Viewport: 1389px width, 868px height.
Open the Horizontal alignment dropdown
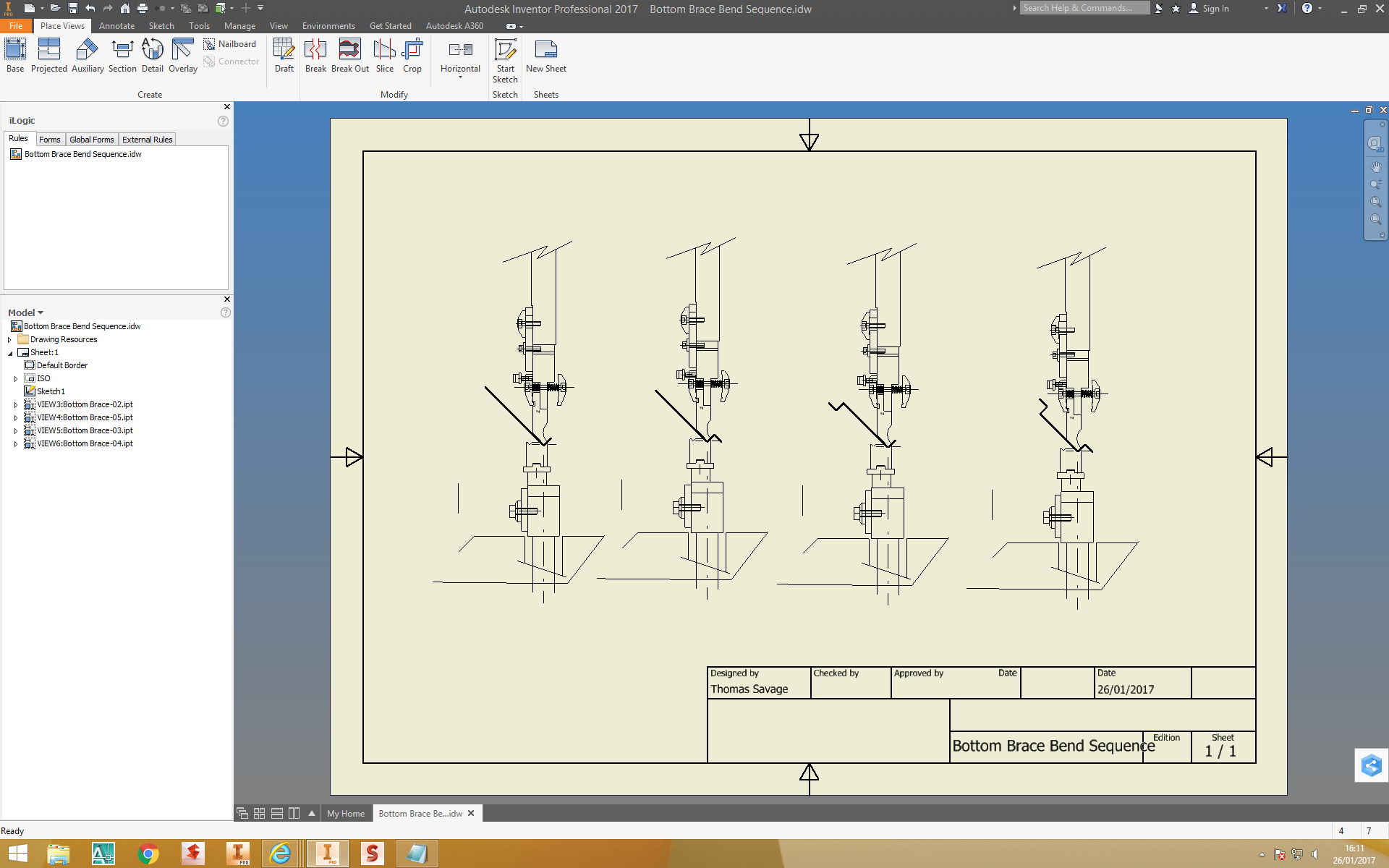click(x=460, y=77)
